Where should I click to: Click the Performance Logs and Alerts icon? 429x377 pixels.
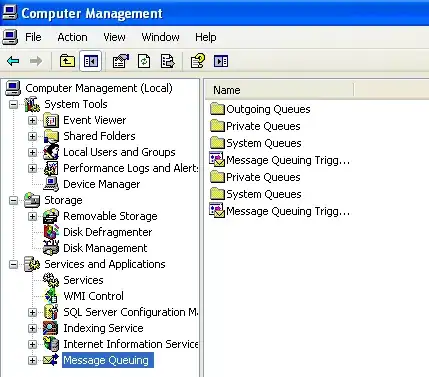pyautogui.click(x=51, y=168)
